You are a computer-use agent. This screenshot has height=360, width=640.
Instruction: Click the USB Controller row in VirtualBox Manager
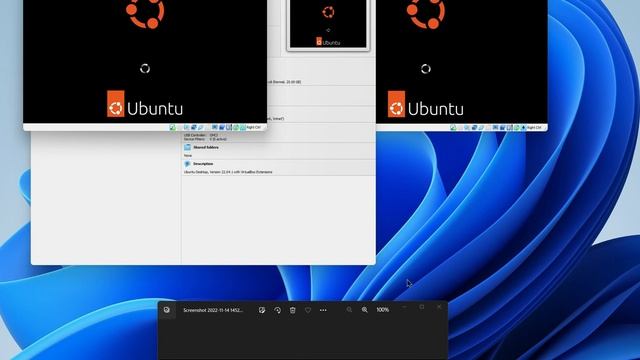[x=201, y=135]
